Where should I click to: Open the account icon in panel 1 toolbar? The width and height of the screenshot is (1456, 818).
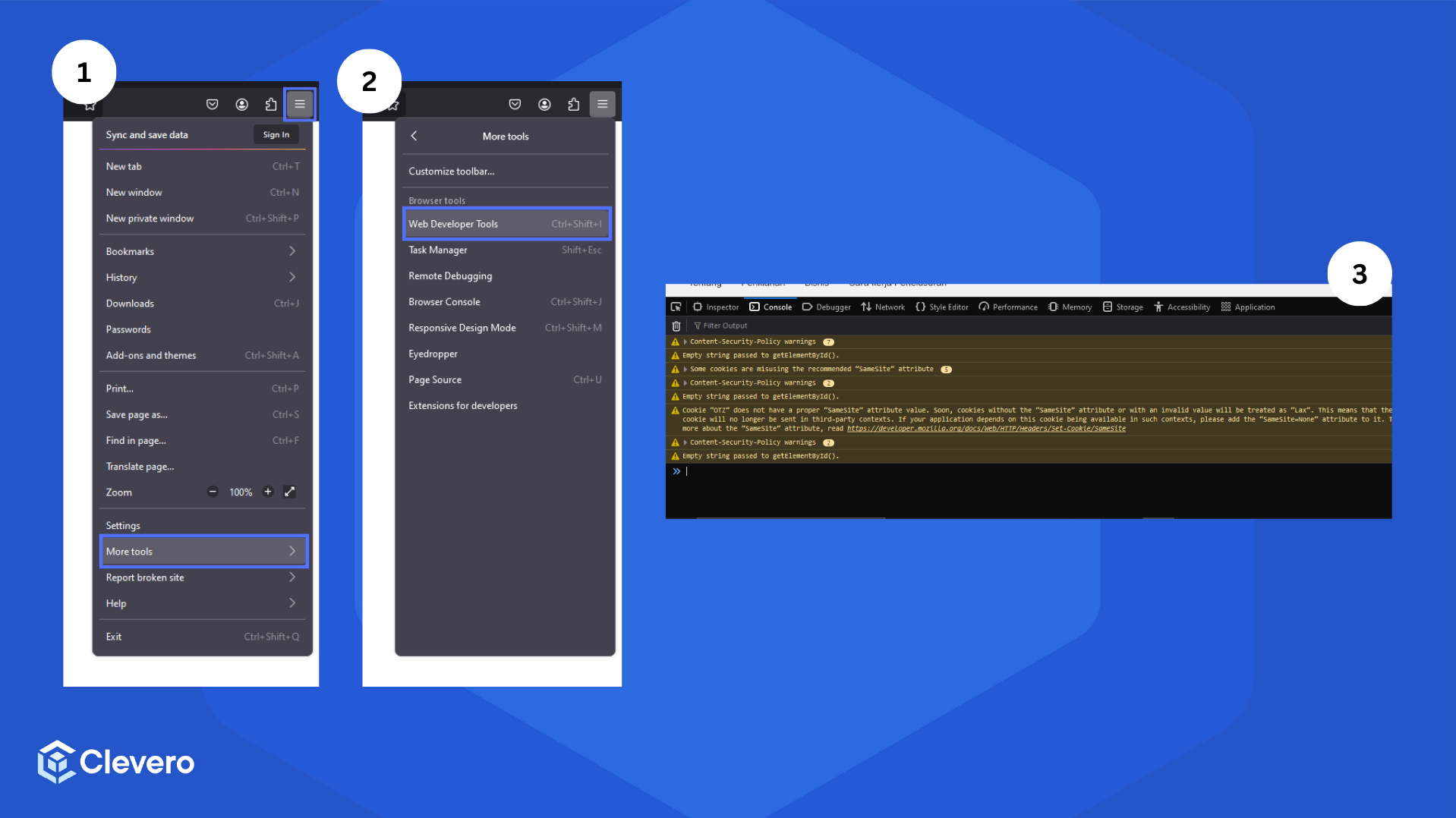pyautogui.click(x=242, y=105)
